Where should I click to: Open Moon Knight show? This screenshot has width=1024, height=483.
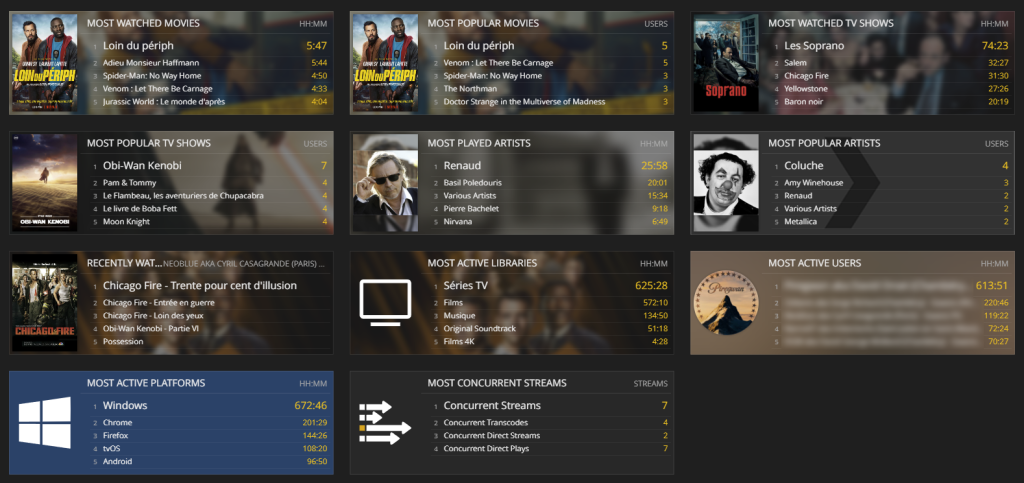point(126,222)
